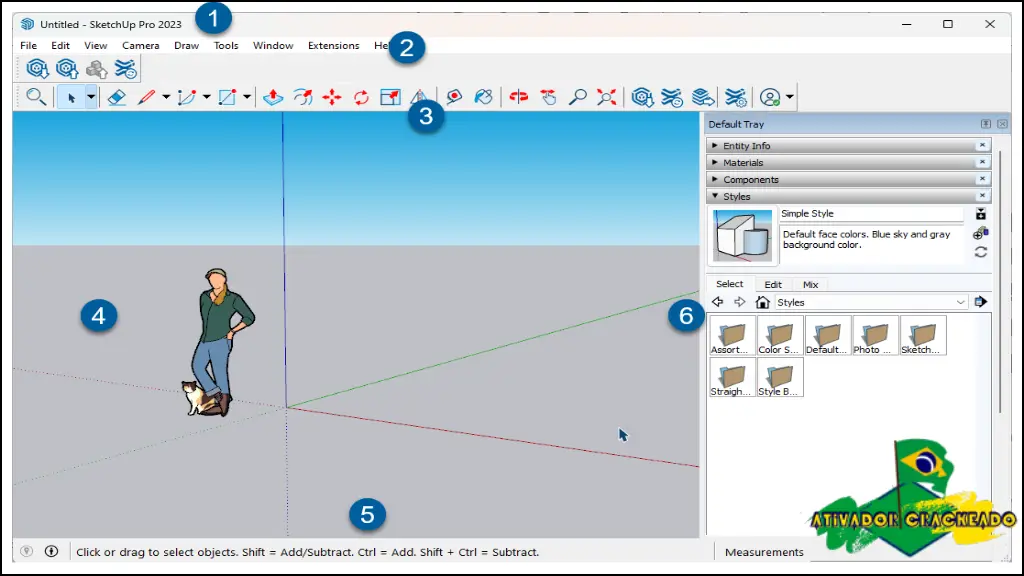Close the Entity Info panel
The image size is (1024, 576).
click(982, 145)
